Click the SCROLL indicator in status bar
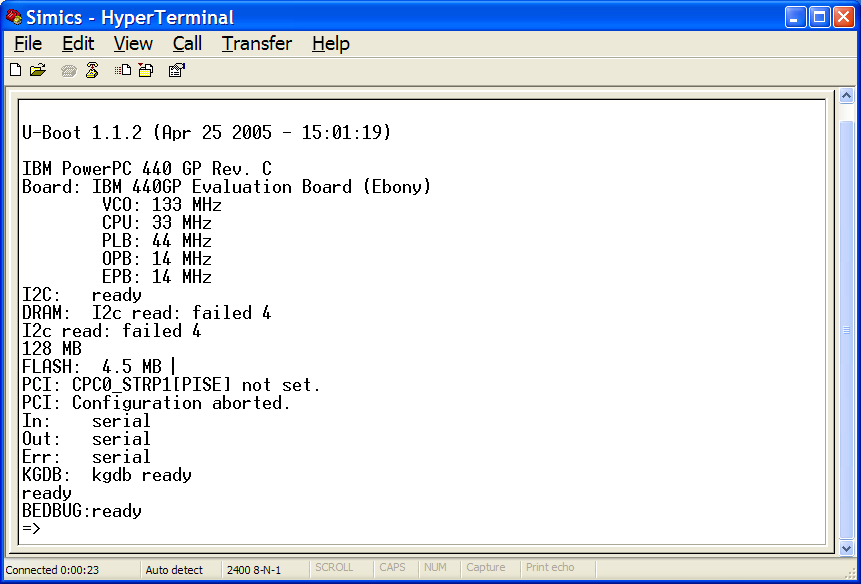The image size is (861, 584). (334, 568)
